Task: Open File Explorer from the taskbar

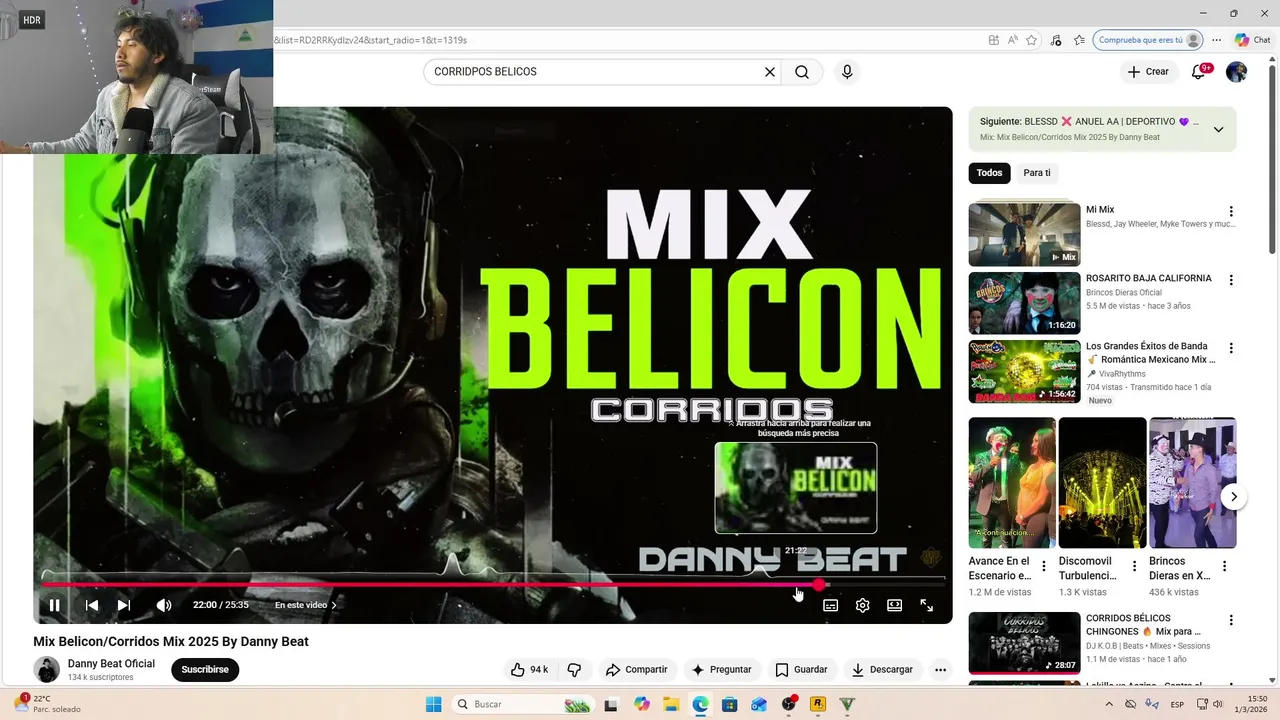Action: coord(670,704)
